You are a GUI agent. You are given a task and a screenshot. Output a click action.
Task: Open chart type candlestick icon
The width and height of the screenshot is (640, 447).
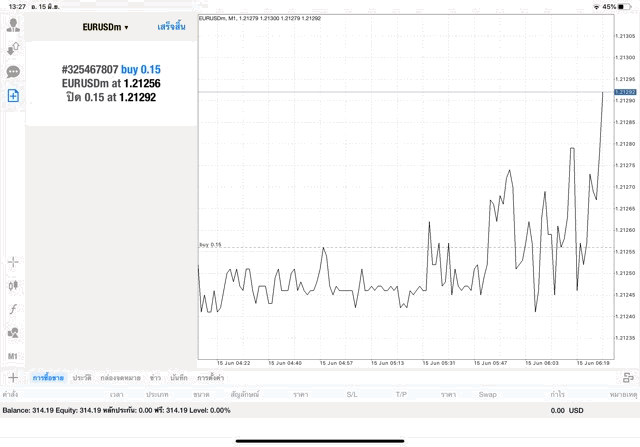coord(13,285)
